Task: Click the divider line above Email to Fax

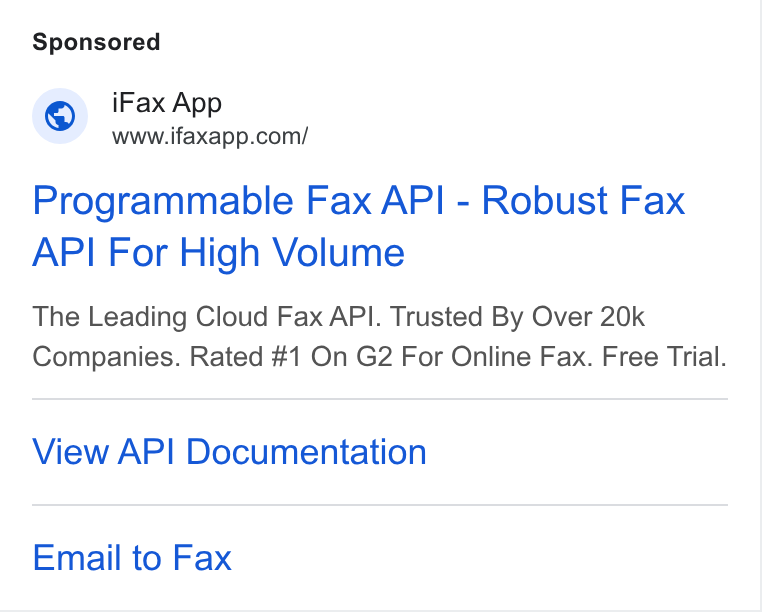Action: point(380,505)
